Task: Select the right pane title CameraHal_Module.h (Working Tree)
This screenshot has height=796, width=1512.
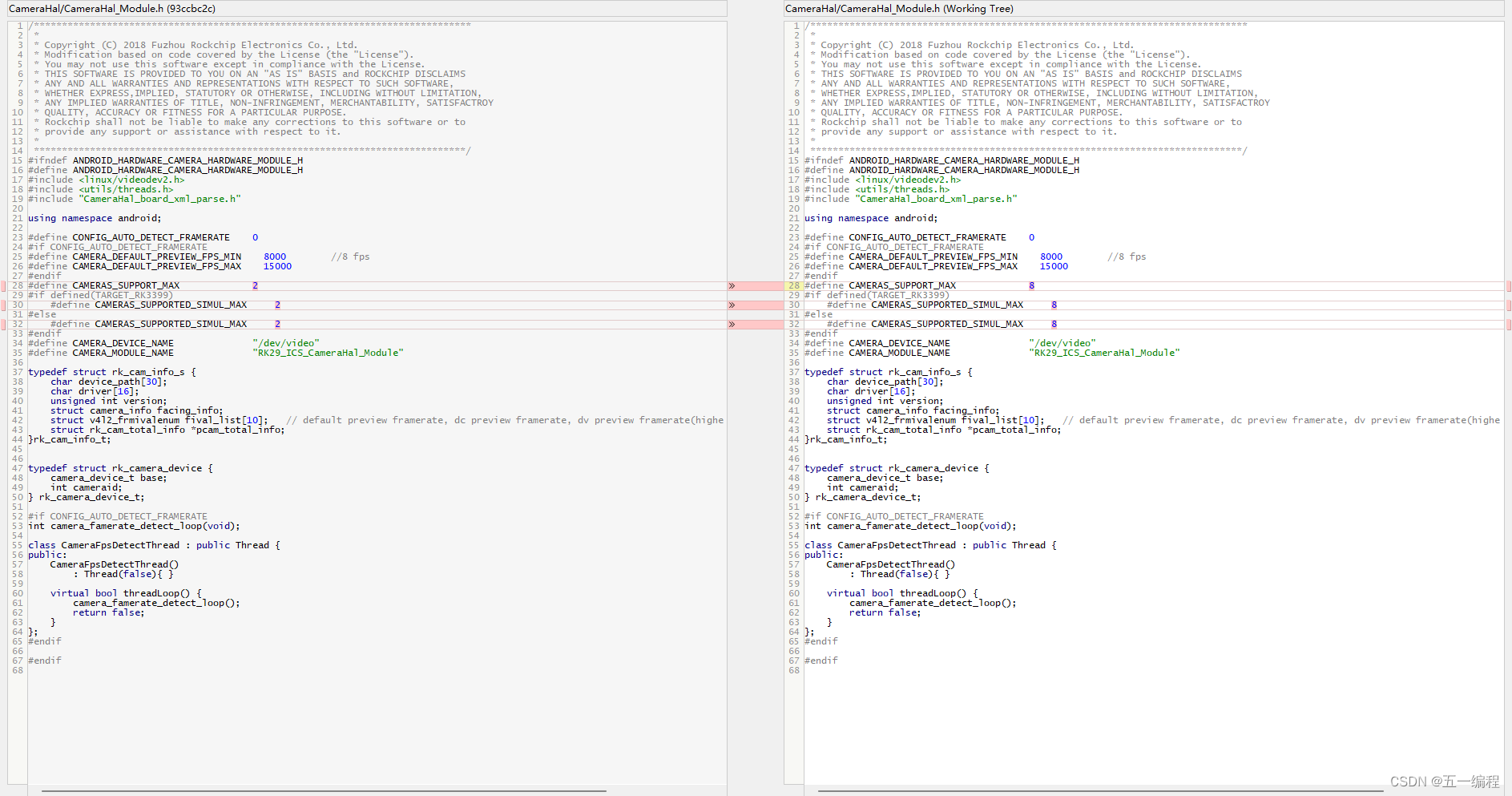Action: (x=899, y=9)
